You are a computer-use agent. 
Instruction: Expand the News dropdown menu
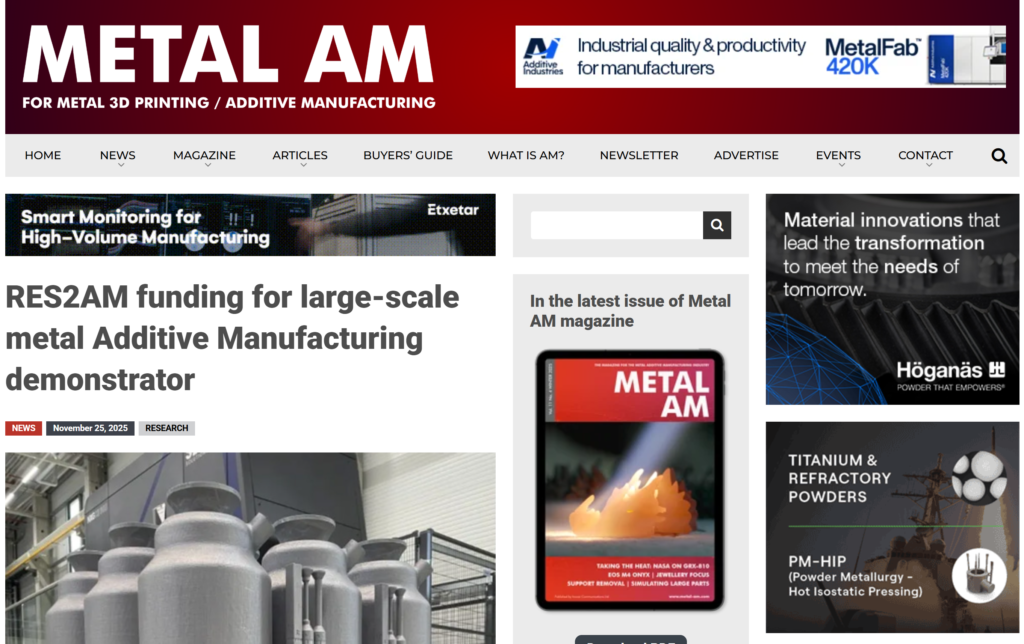point(118,156)
